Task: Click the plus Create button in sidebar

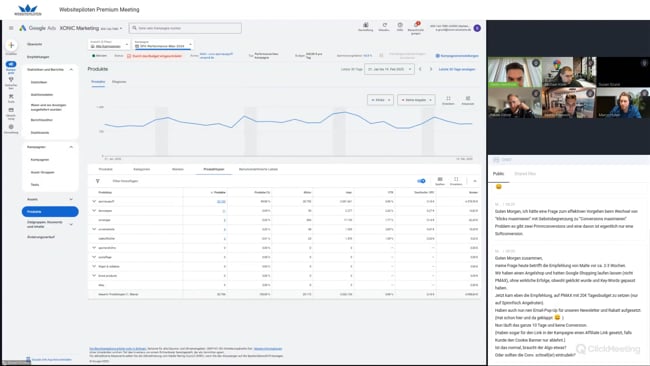Action: point(11,45)
